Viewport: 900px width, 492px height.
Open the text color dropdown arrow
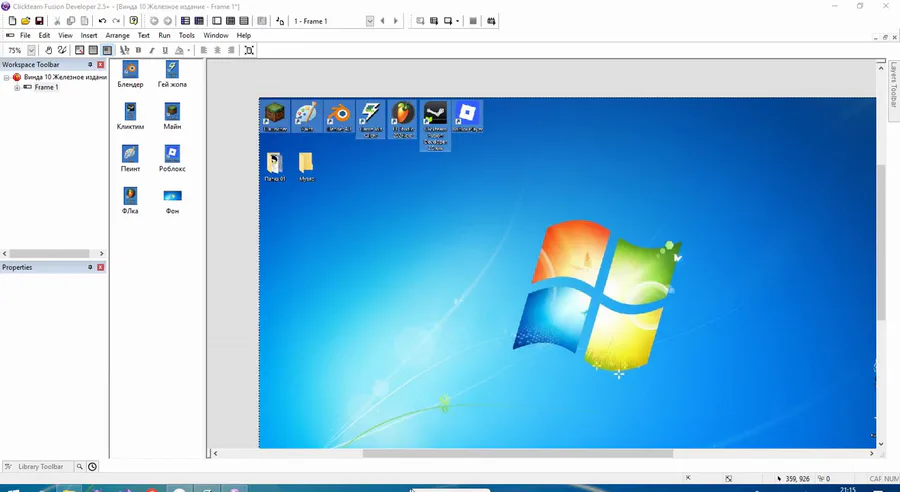(x=188, y=50)
